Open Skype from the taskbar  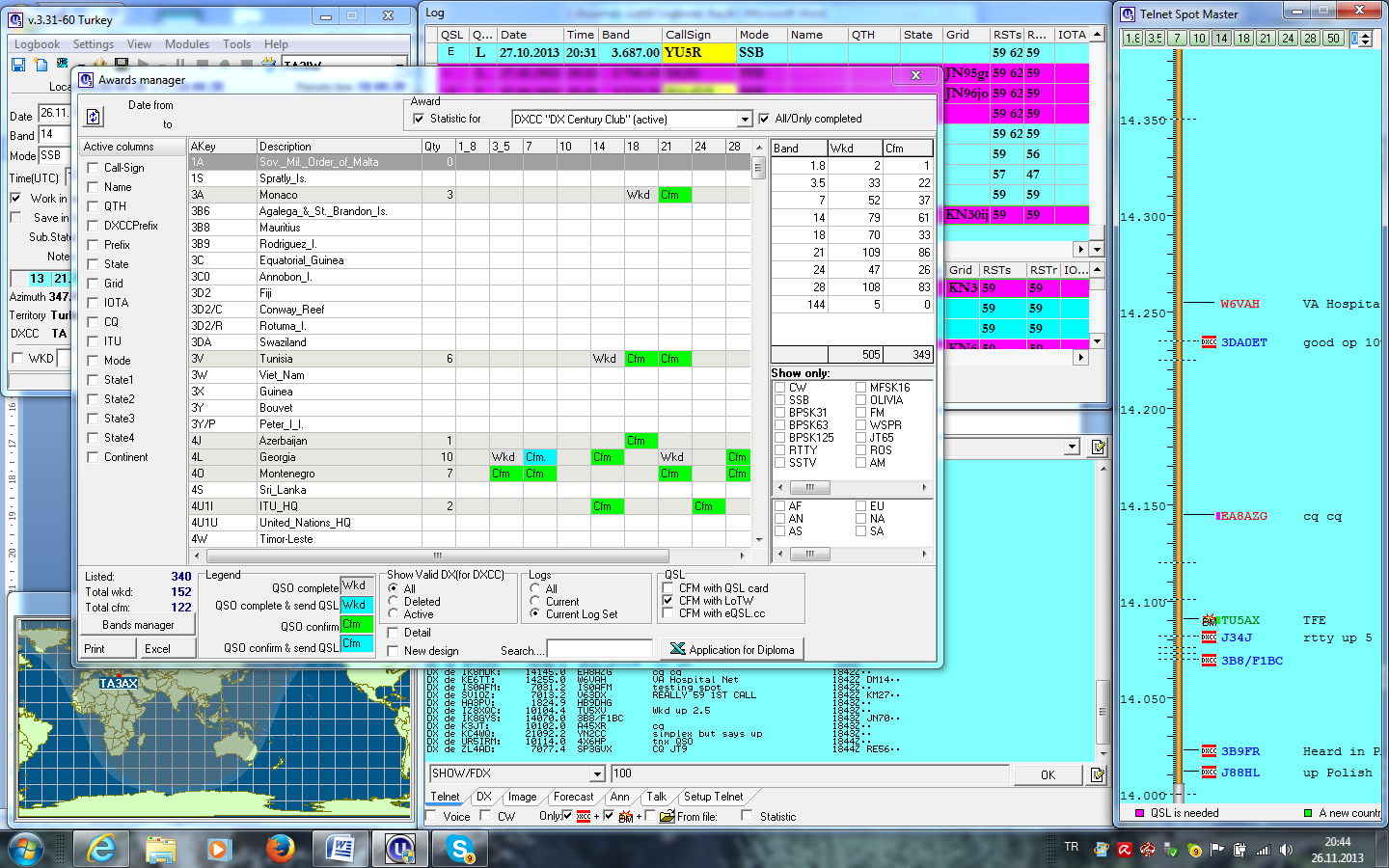click(460, 849)
